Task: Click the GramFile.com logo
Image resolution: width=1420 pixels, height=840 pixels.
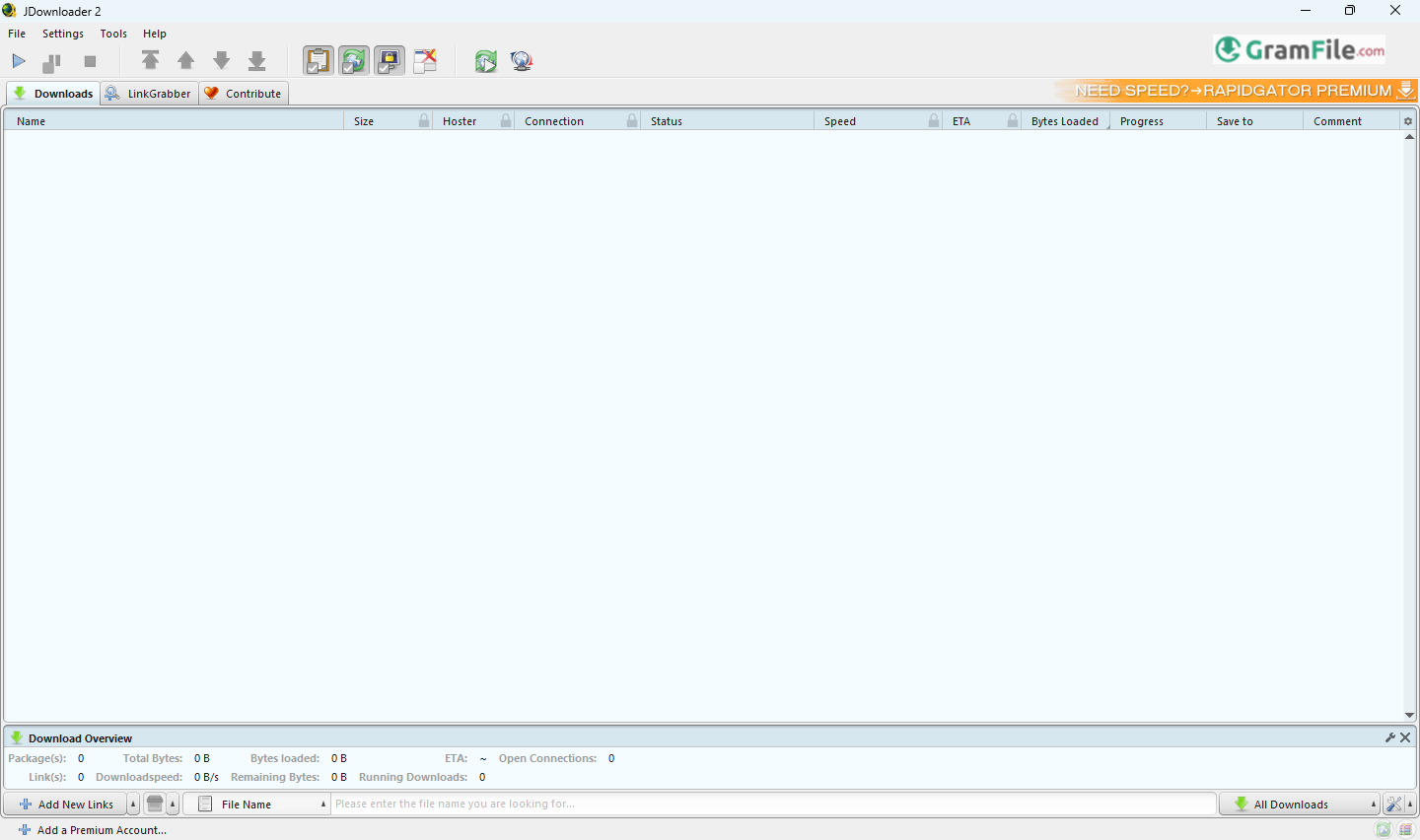Action: (1299, 49)
